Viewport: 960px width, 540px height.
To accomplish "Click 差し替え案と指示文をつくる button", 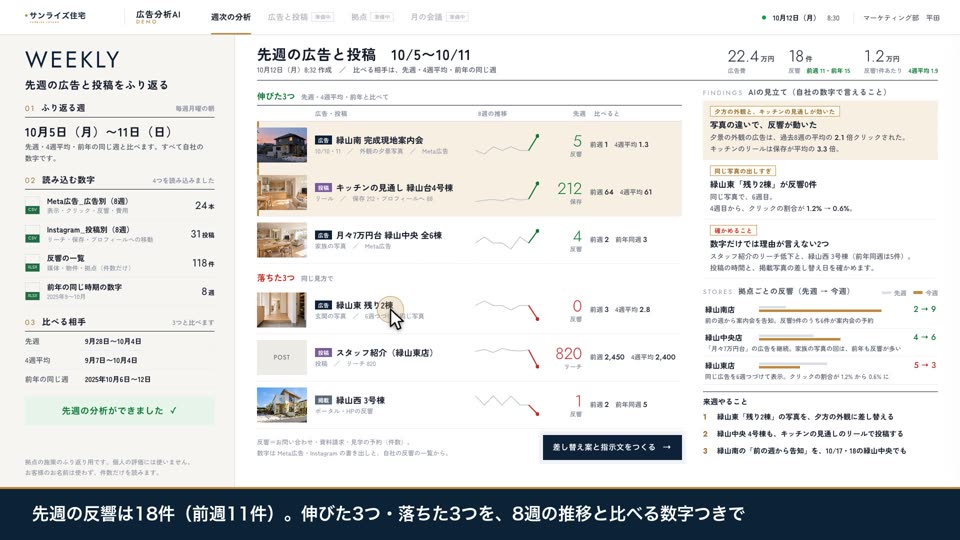I will 612,448.
